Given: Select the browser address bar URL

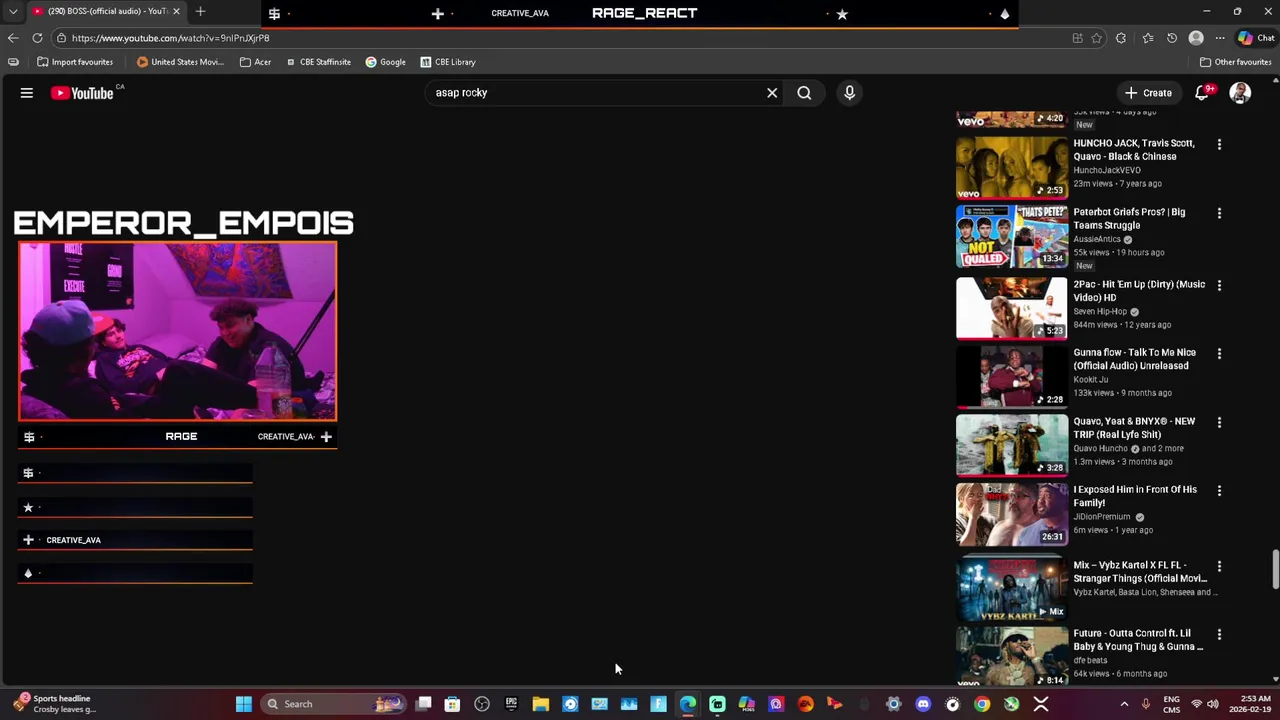Looking at the screenshot, I should tap(170, 38).
